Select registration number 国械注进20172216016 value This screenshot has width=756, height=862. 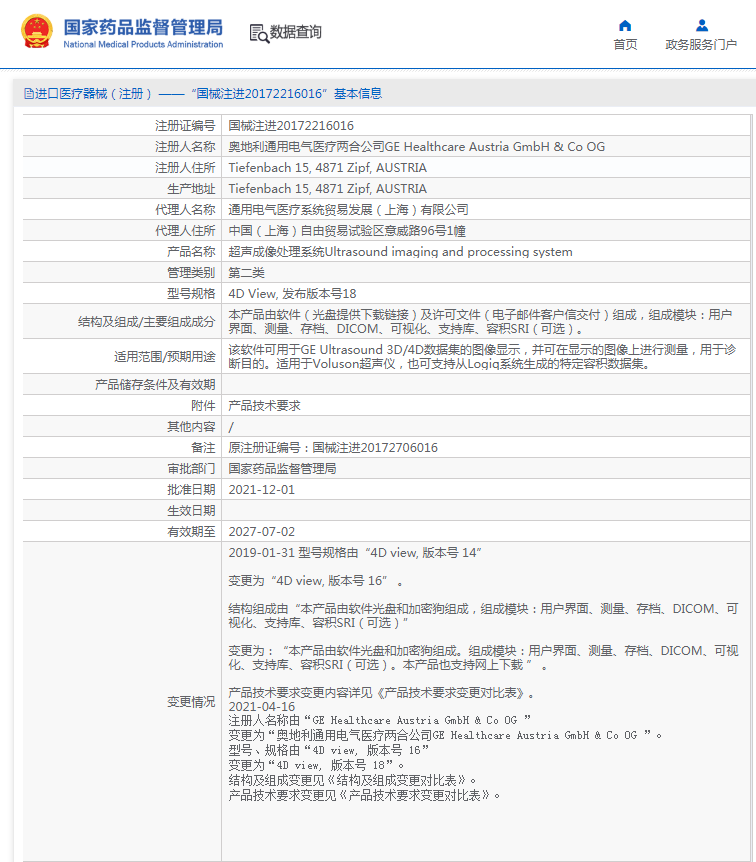(291, 126)
